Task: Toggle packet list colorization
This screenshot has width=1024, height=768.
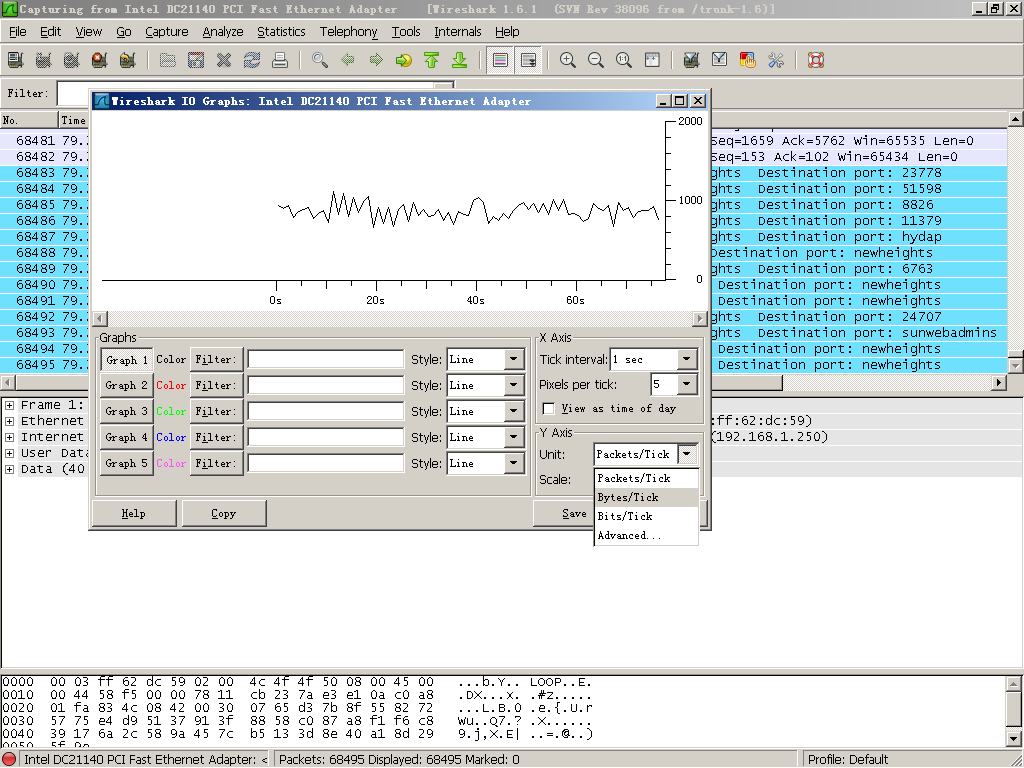Action: 500,60
